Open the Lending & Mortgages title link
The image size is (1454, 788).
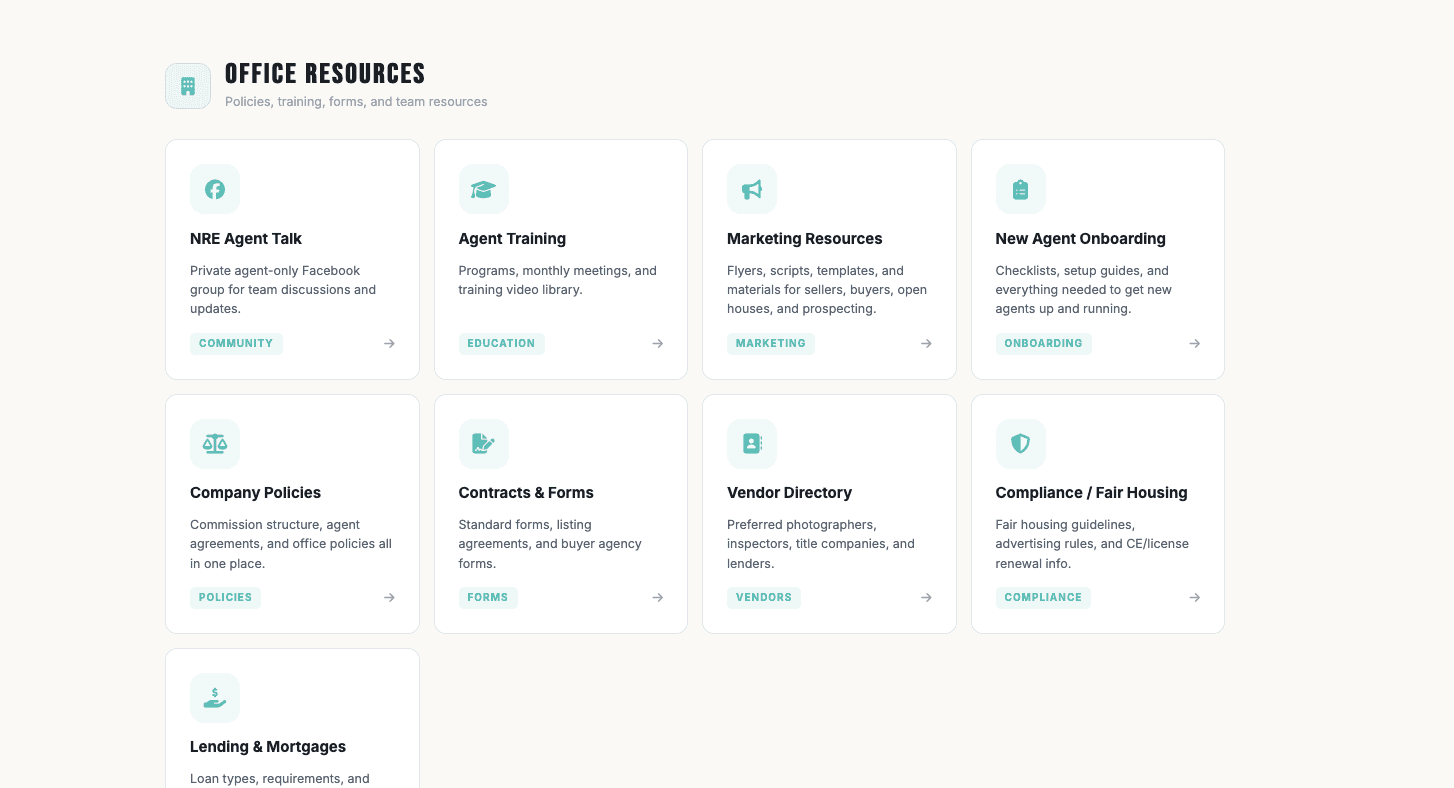point(268,747)
